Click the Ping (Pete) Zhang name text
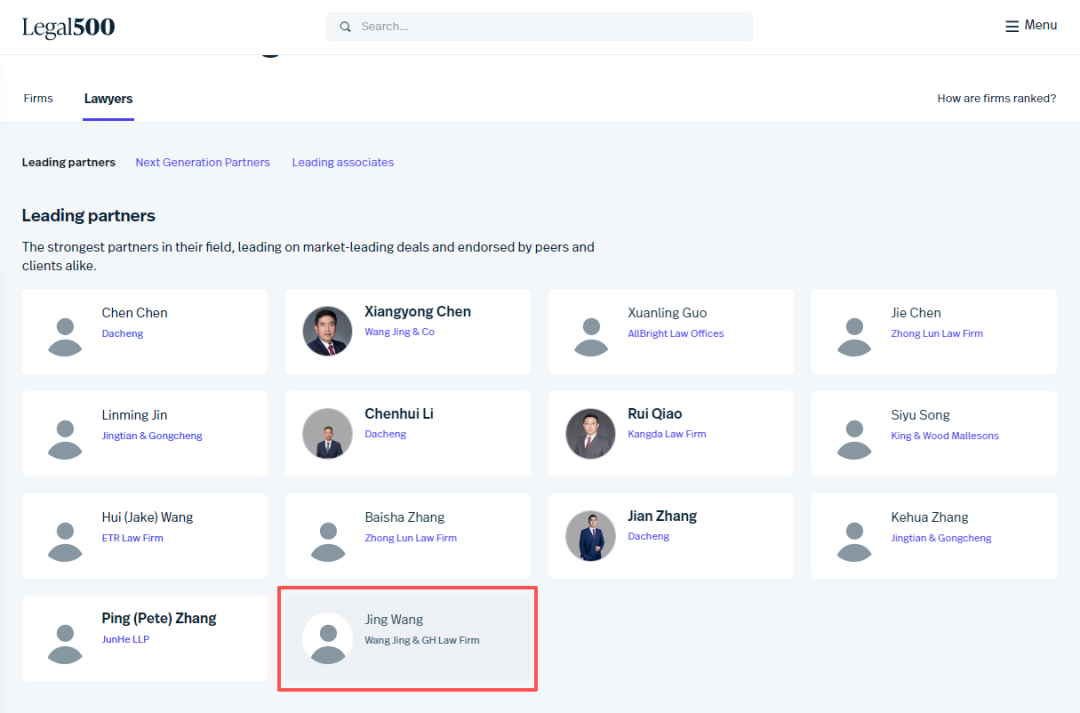This screenshot has width=1080, height=713. [x=158, y=619]
